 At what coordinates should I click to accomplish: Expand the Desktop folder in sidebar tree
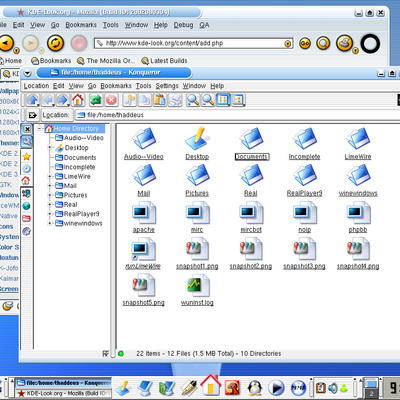(x=50, y=147)
